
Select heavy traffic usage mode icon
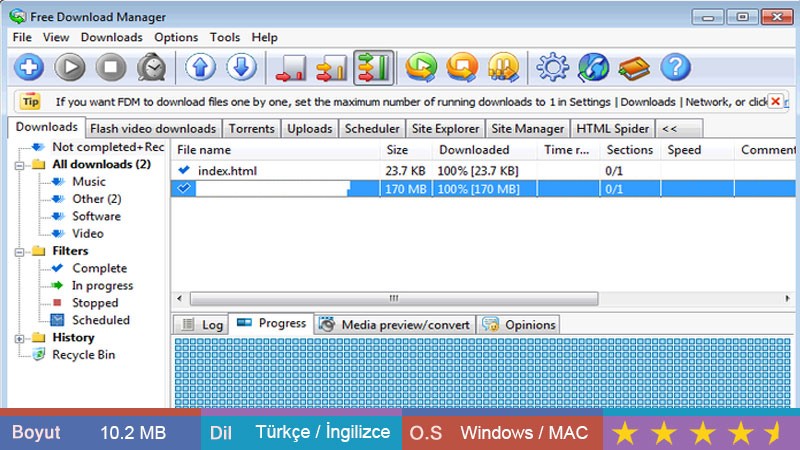[x=373, y=67]
